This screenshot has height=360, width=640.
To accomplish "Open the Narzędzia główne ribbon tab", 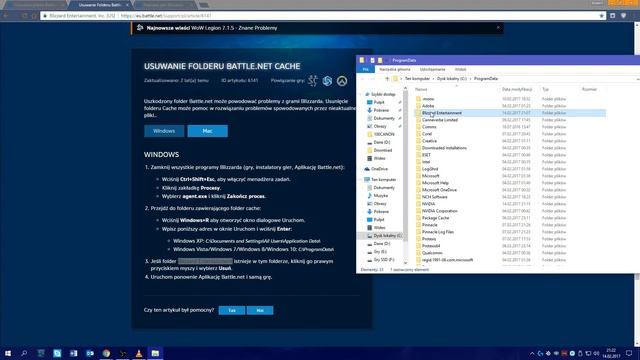I will (x=395, y=69).
